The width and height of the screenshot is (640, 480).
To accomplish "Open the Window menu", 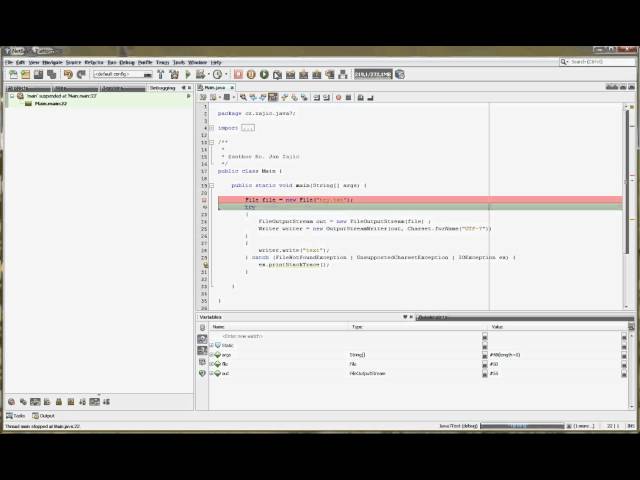I will (x=197, y=62).
